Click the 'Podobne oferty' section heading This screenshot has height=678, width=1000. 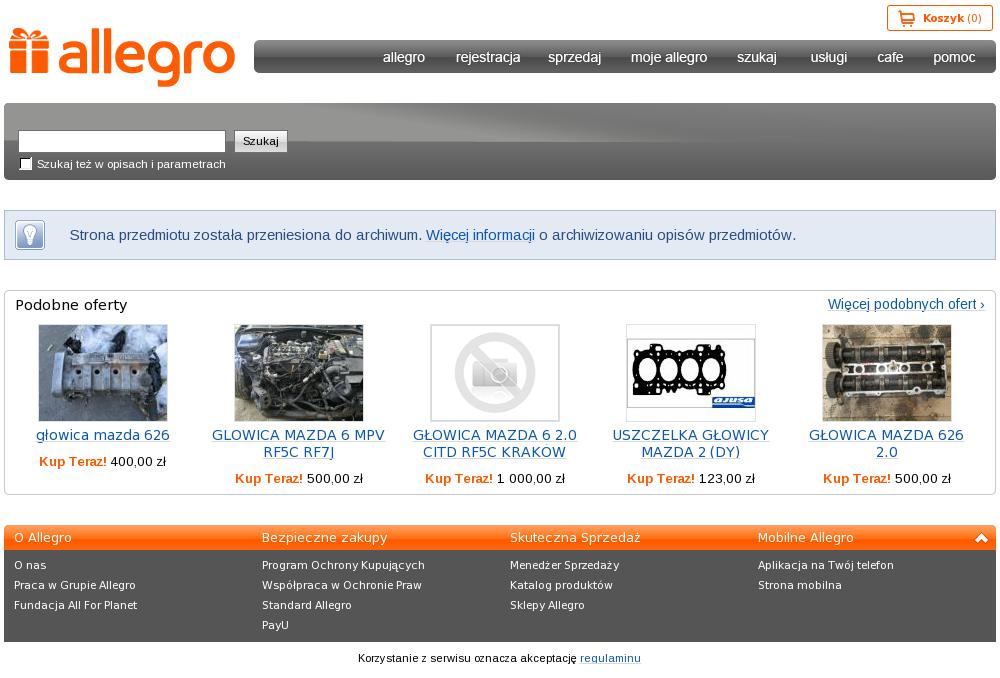[x=71, y=305]
